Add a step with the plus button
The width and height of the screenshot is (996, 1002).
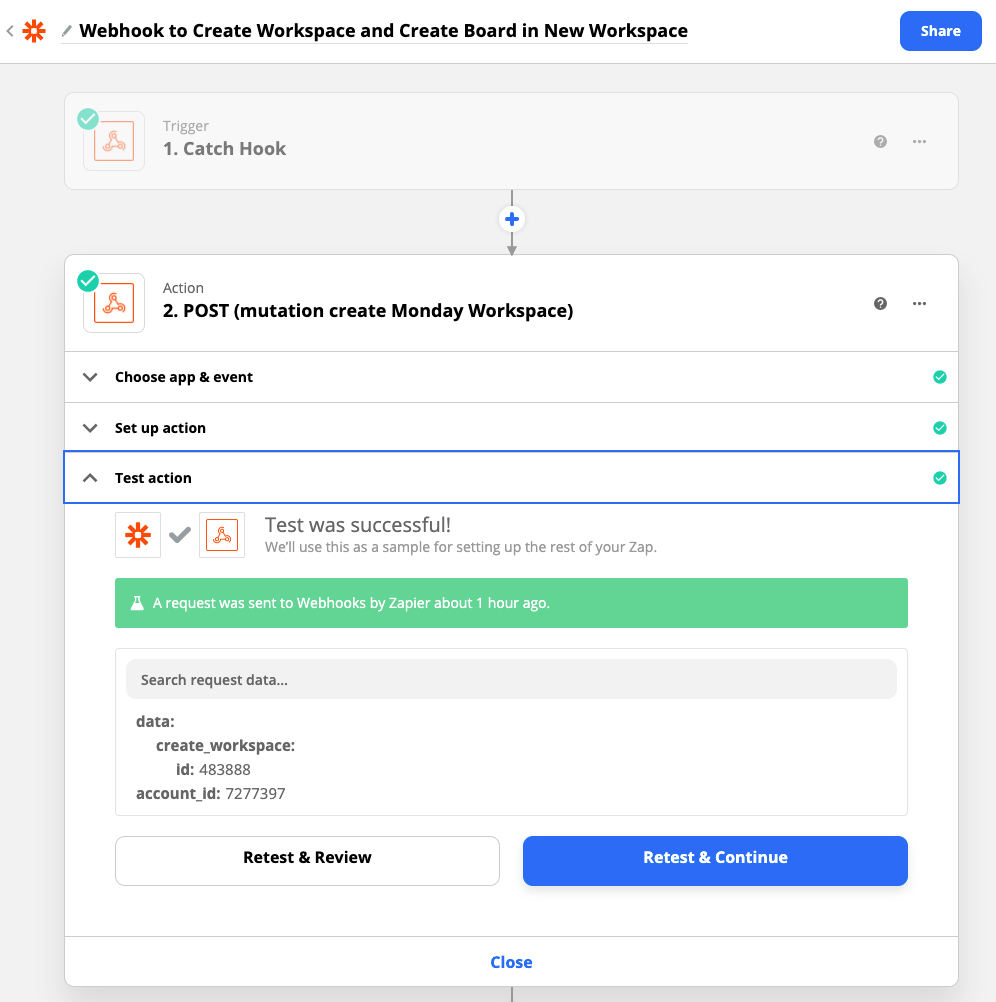(512, 219)
